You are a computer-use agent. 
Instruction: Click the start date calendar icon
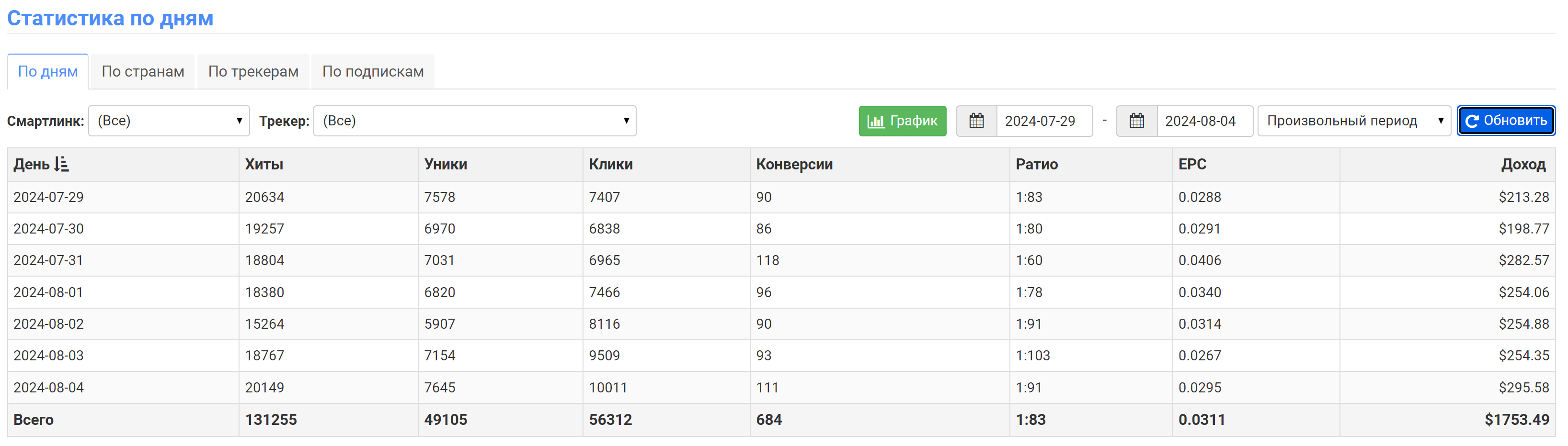[x=976, y=121]
